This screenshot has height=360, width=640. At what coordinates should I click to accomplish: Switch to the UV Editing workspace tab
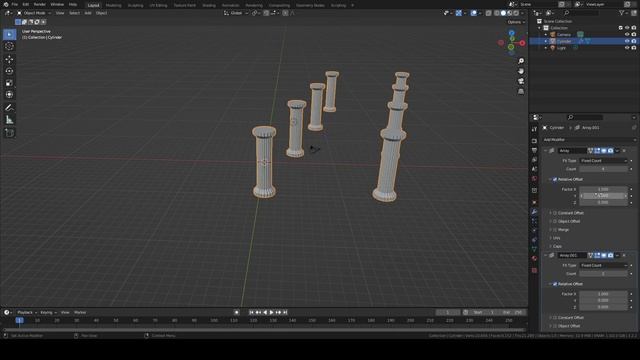(x=158, y=5)
